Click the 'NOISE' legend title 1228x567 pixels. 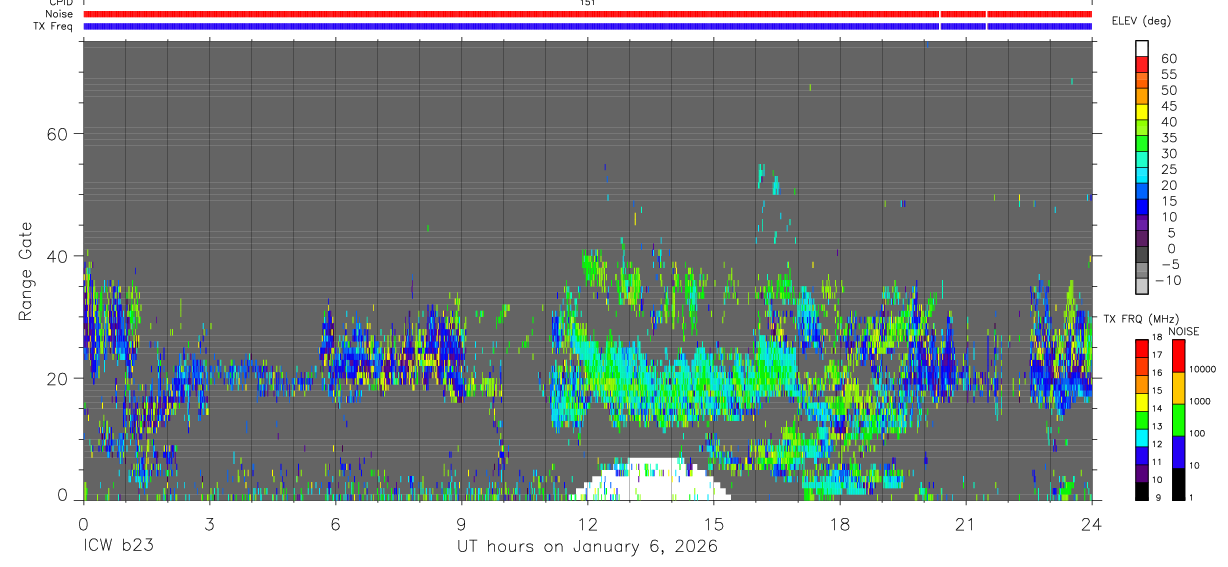pyautogui.click(x=1184, y=331)
